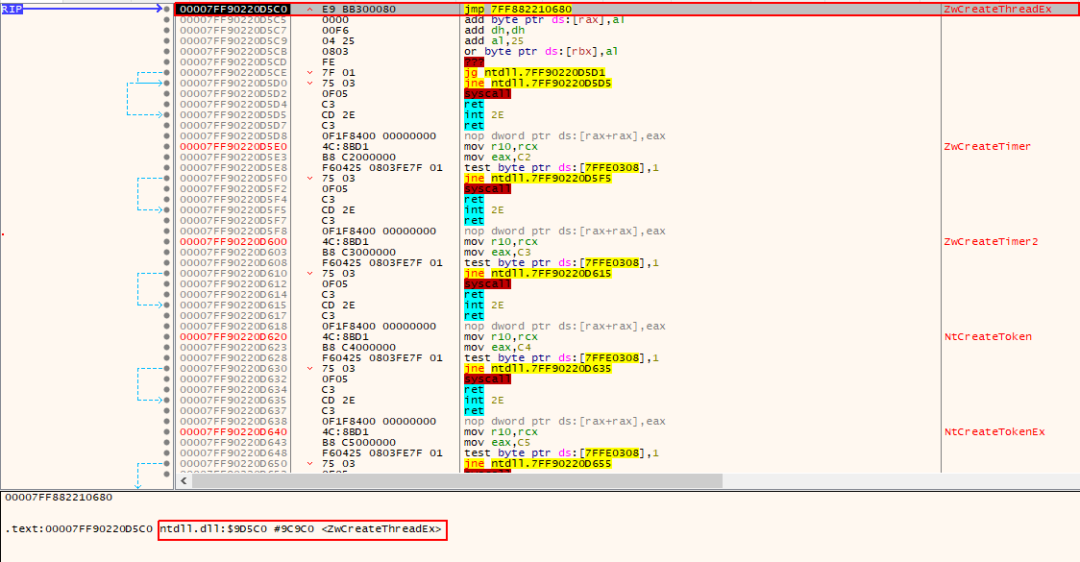Toggle breakpoint dot on row 00007FF90220D640
Viewport: 1080px width, 562px height.
click(x=167, y=432)
